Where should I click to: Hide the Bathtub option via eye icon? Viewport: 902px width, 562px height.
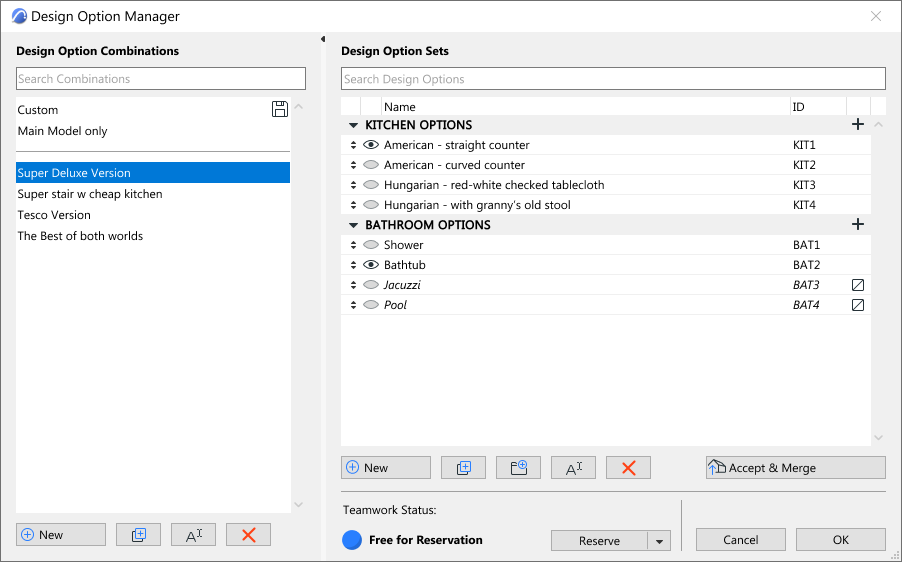coord(371,265)
